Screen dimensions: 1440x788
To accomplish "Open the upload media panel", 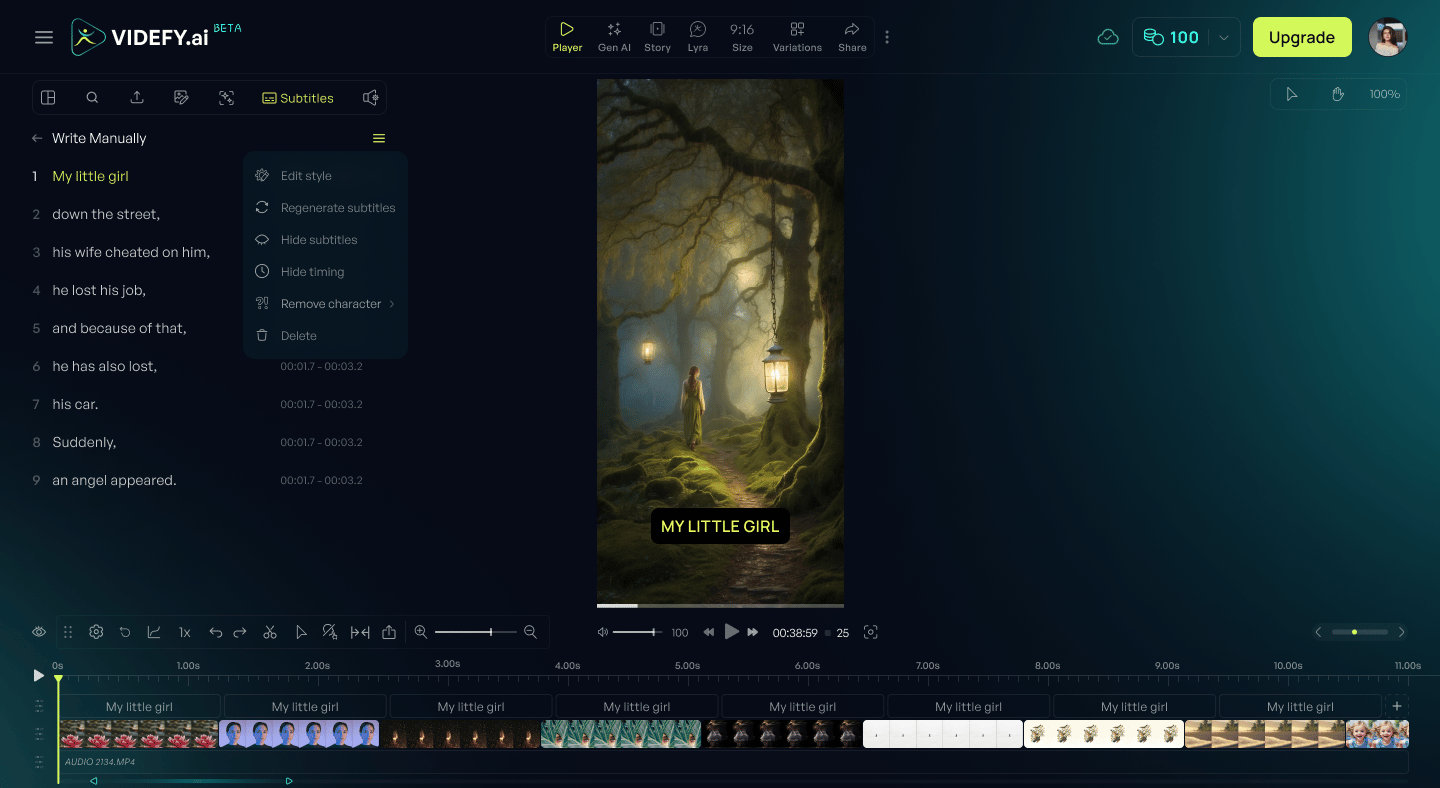I will click(x=137, y=98).
